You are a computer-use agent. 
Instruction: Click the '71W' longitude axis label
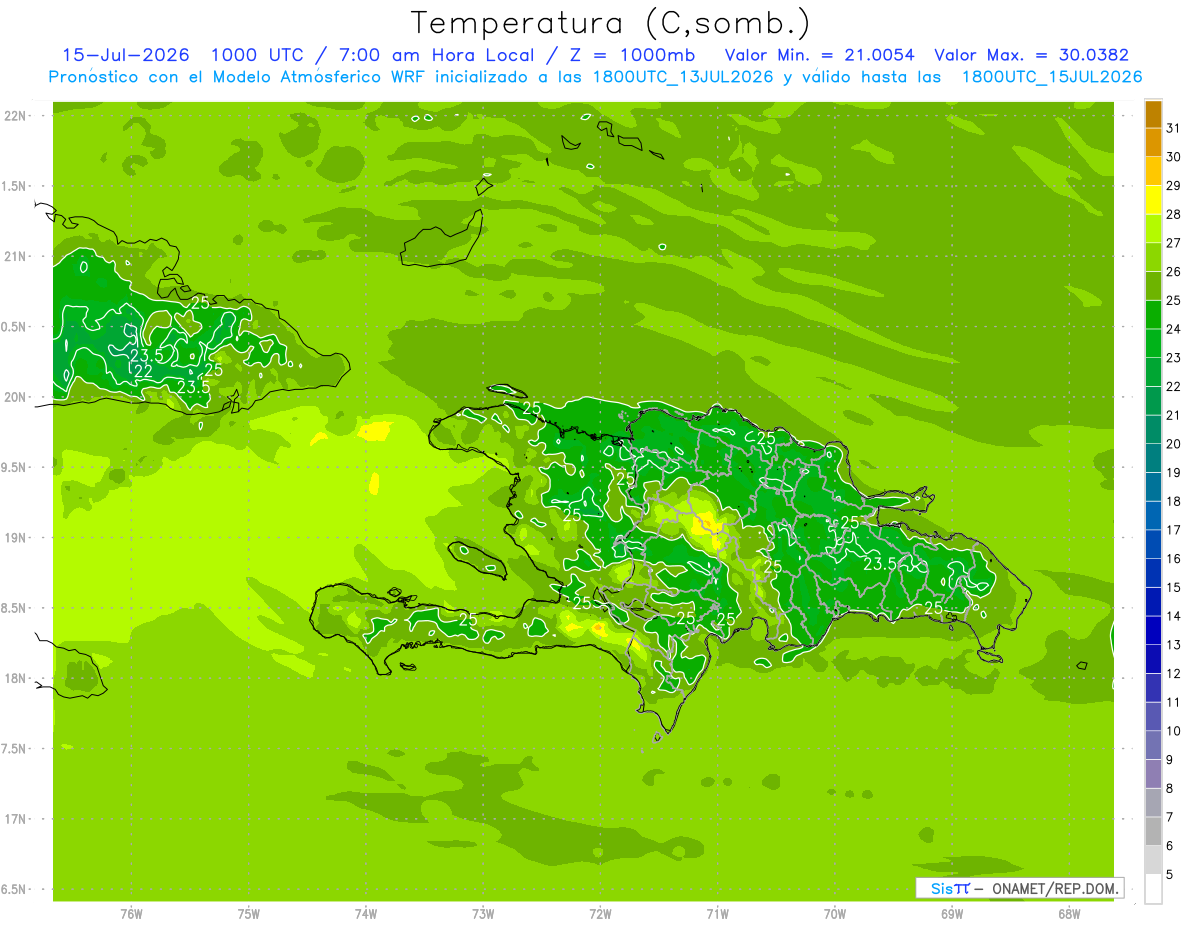coord(717,914)
